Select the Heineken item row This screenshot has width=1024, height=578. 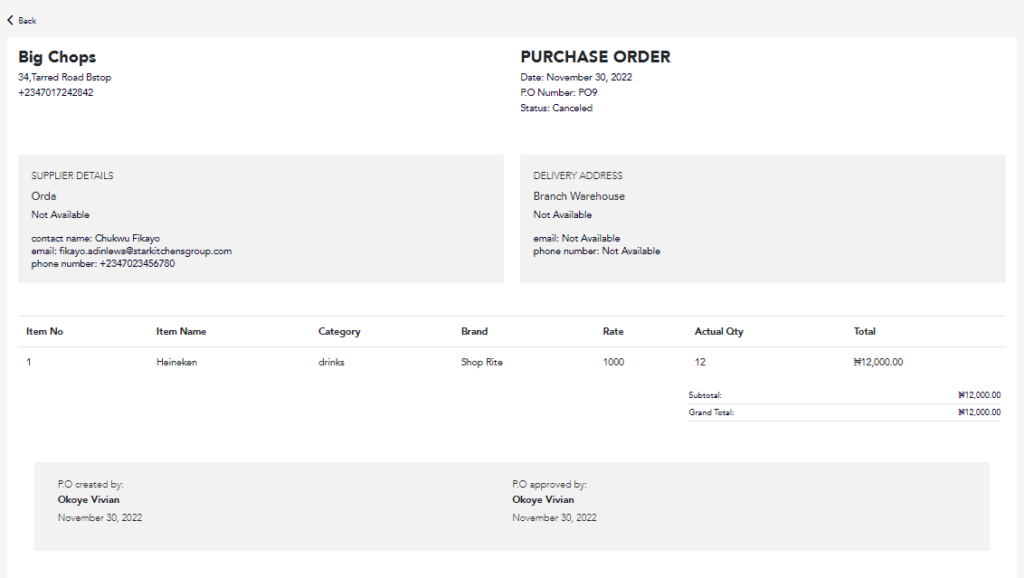(x=512, y=362)
